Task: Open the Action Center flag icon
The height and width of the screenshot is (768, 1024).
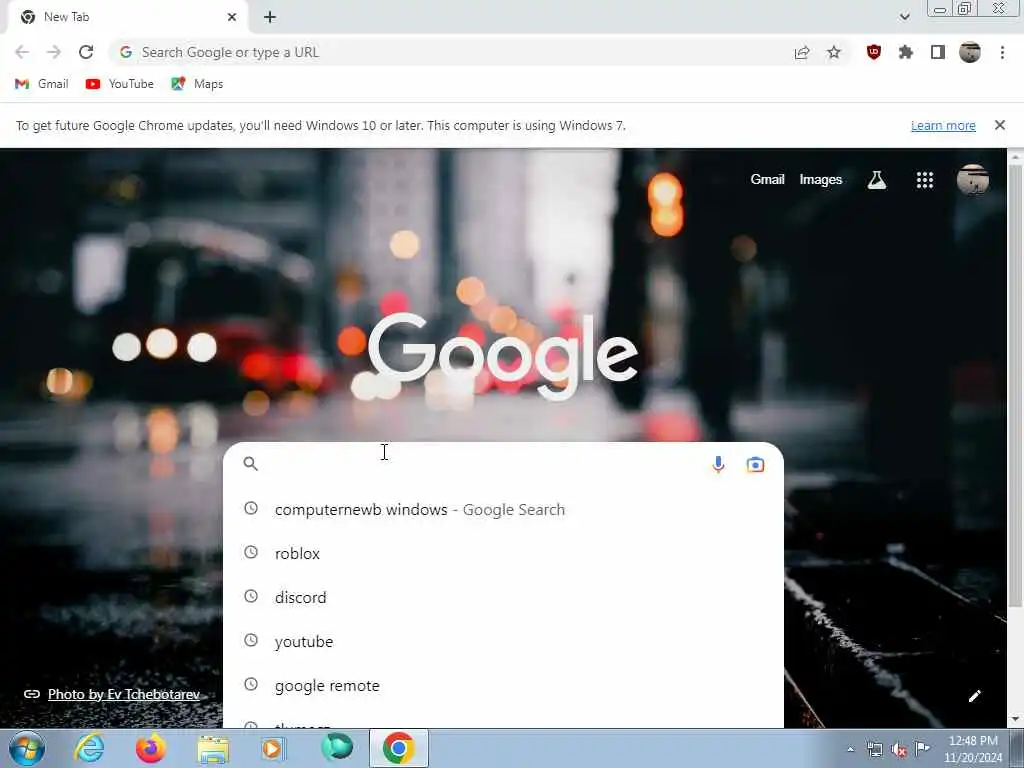Action: (x=922, y=748)
